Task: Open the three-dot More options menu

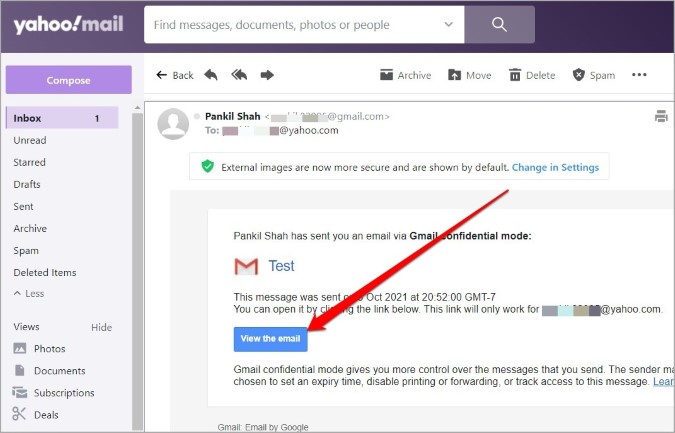Action: click(x=639, y=75)
